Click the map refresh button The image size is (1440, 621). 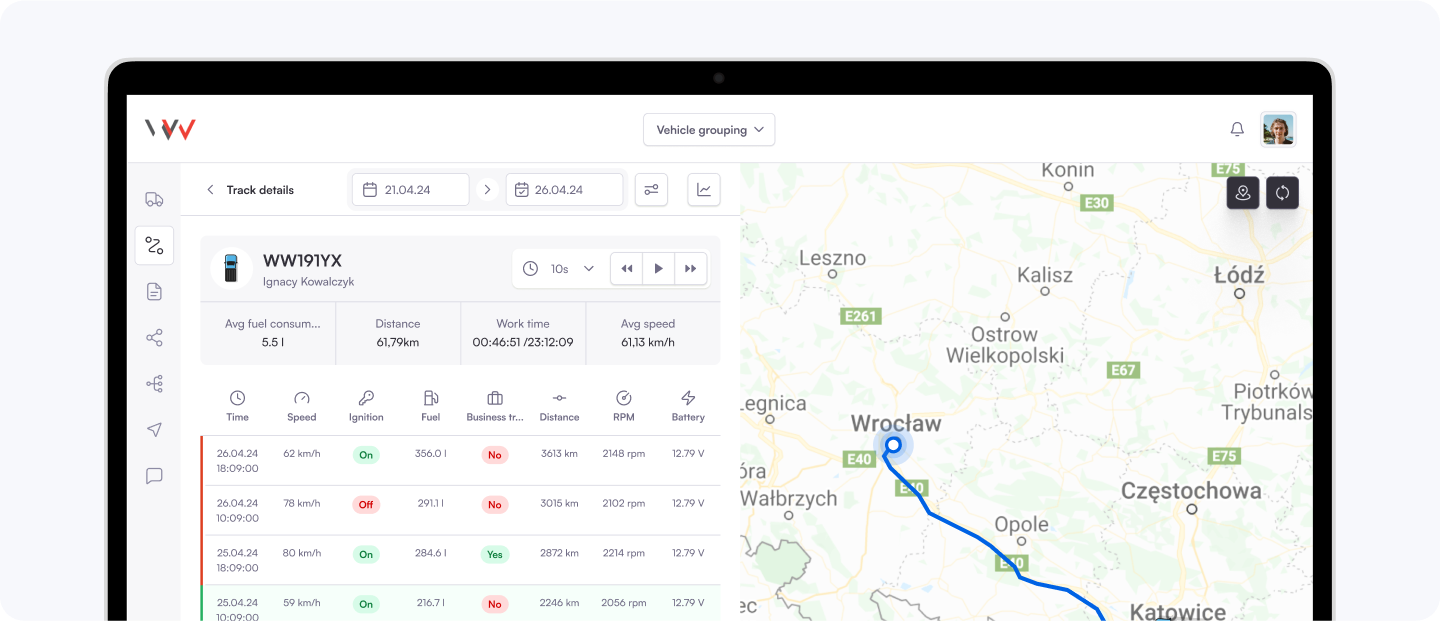(x=1282, y=193)
